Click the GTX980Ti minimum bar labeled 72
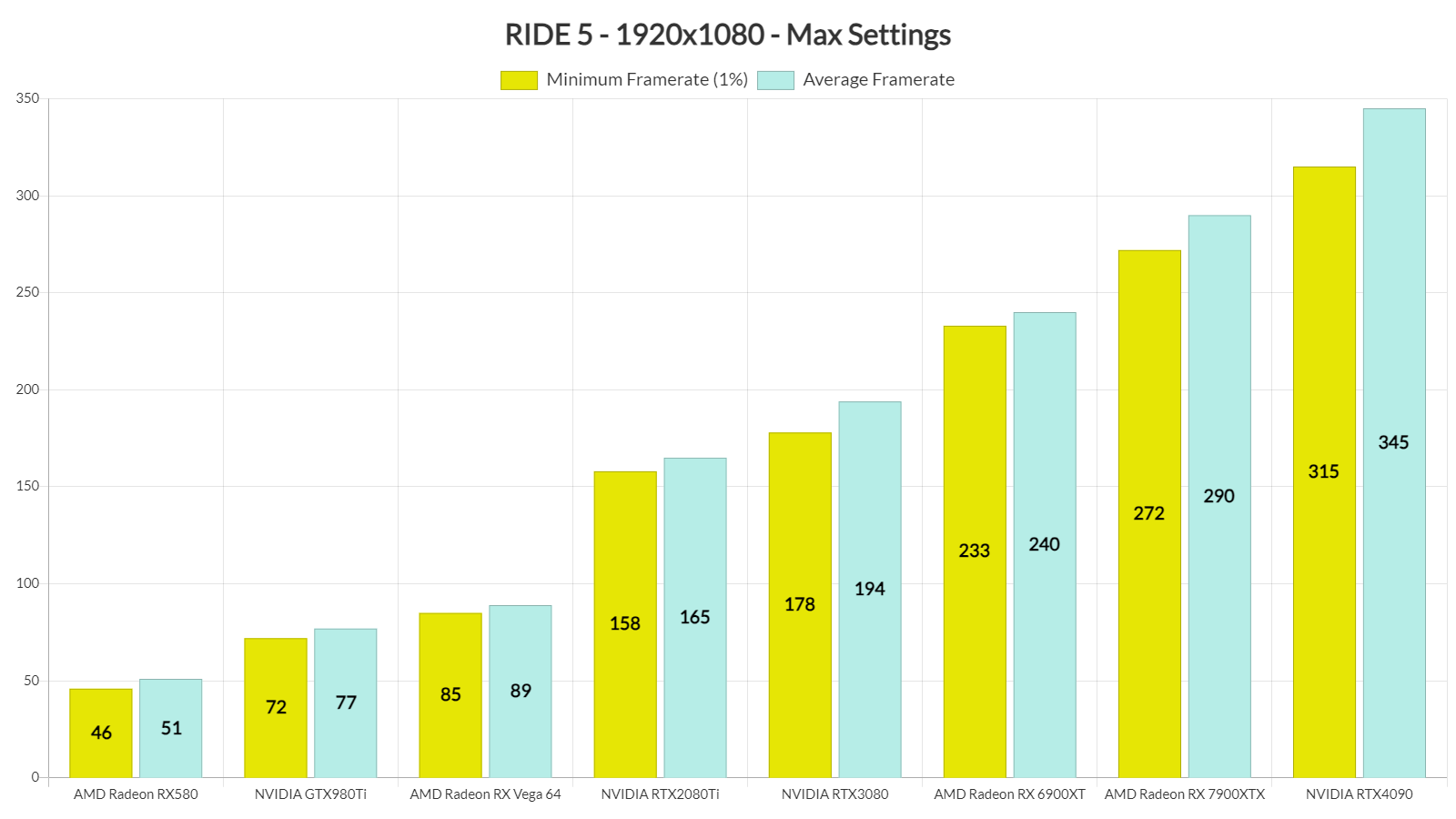Image resolution: width=1456 pixels, height=819 pixels. click(x=275, y=707)
